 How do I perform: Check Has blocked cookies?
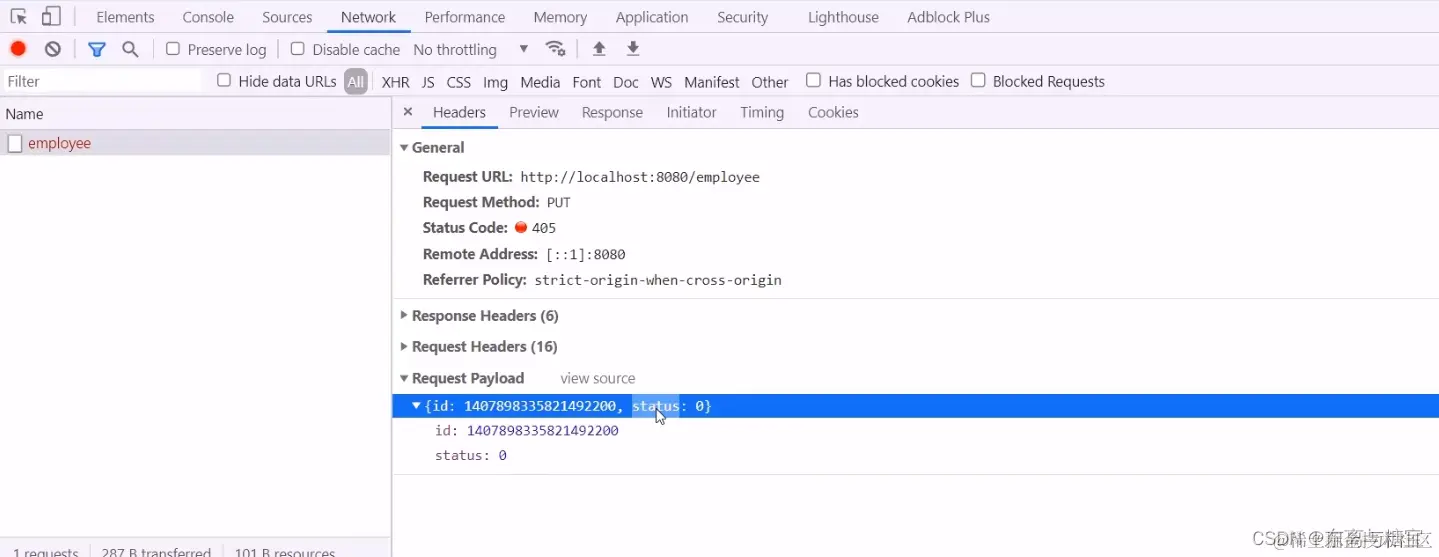tap(813, 81)
